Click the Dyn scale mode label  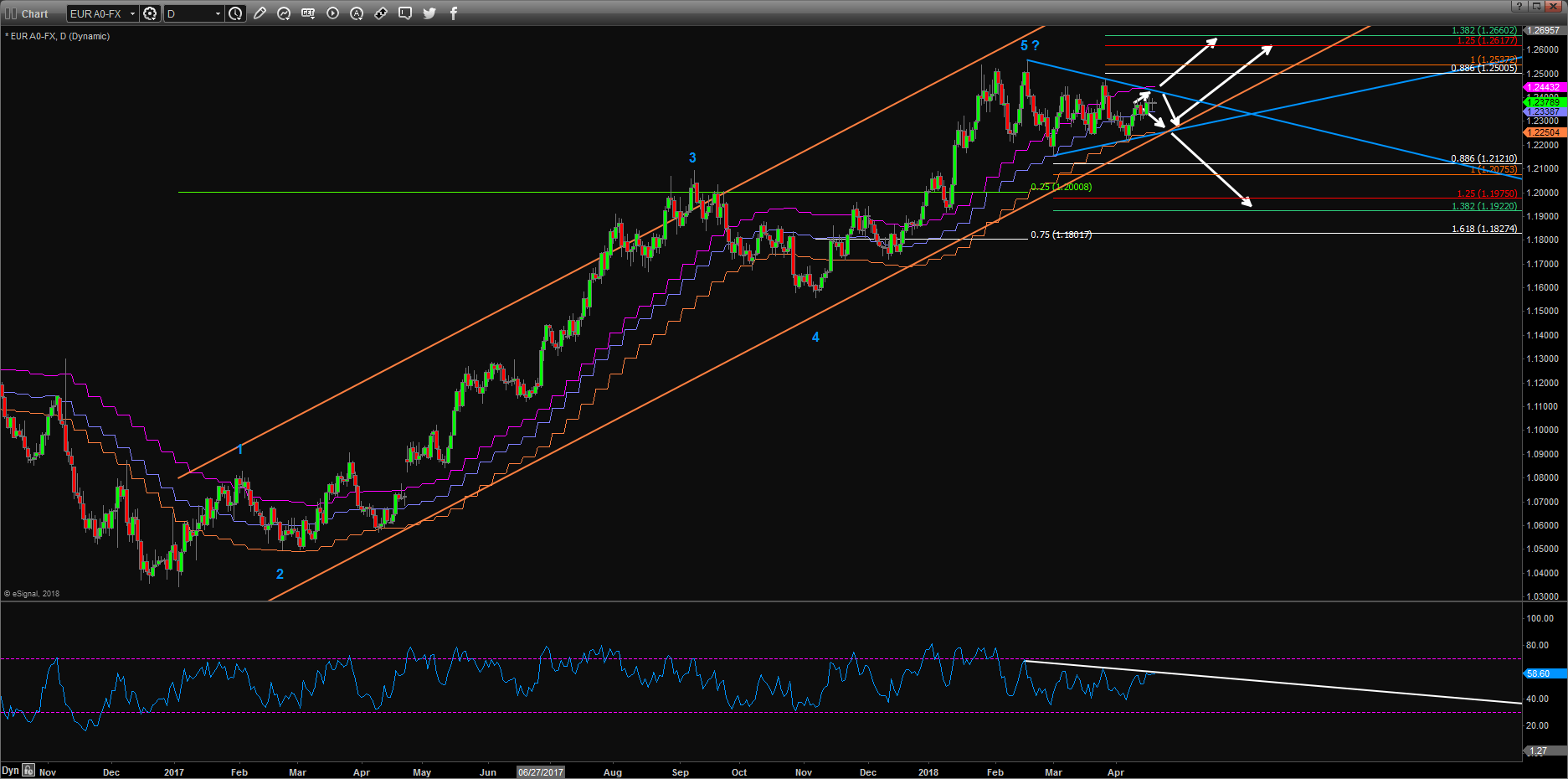[10, 770]
